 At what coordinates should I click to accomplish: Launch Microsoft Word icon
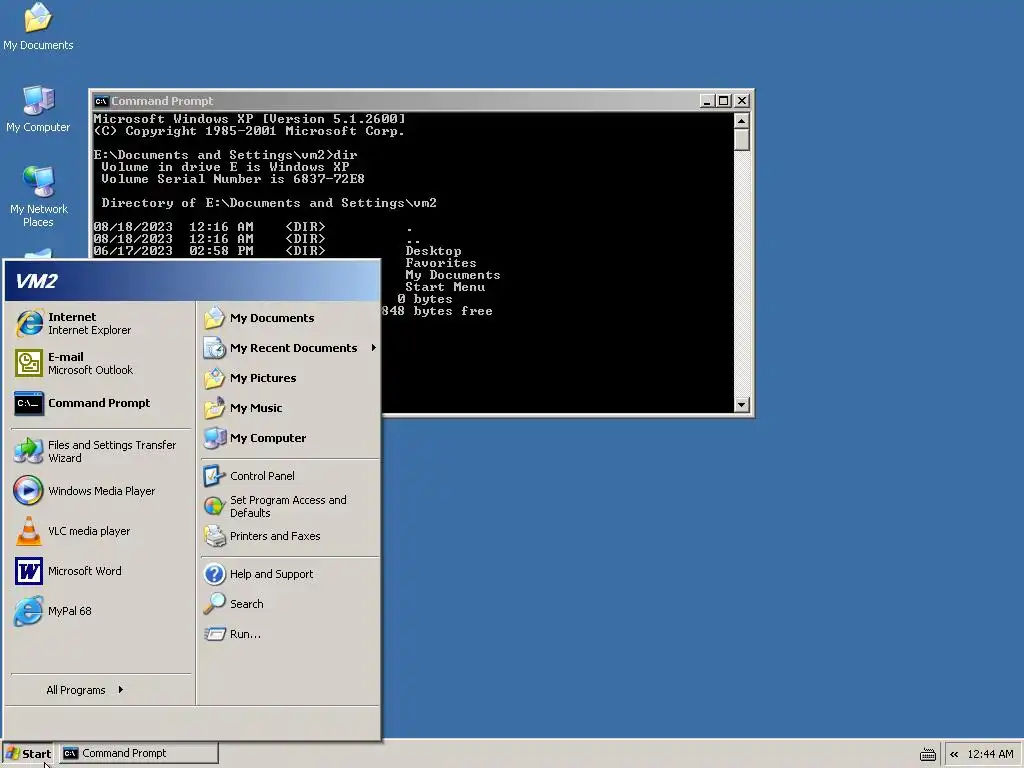click(x=29, y=571)
